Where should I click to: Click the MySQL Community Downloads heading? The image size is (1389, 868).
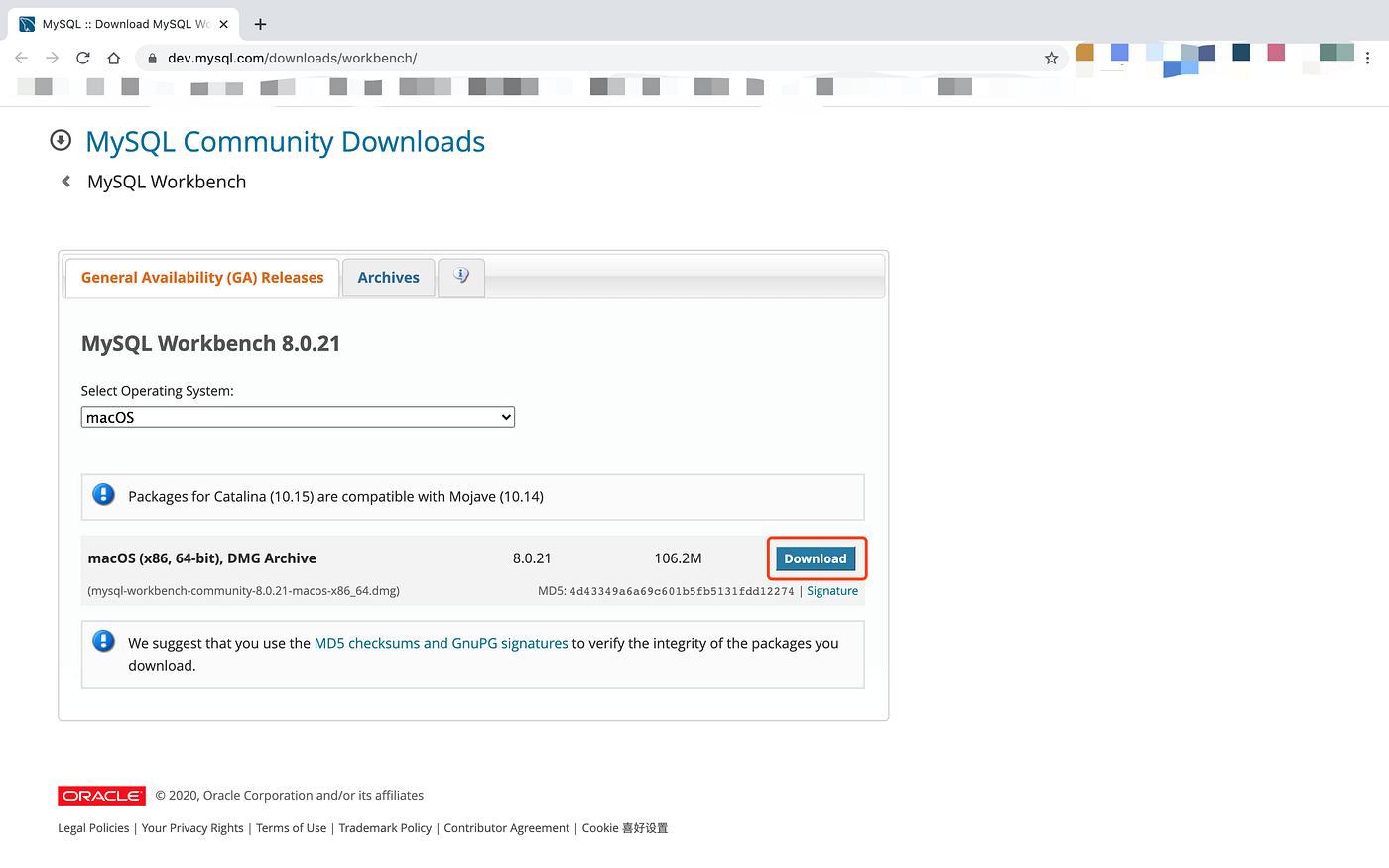coord(286,142)
